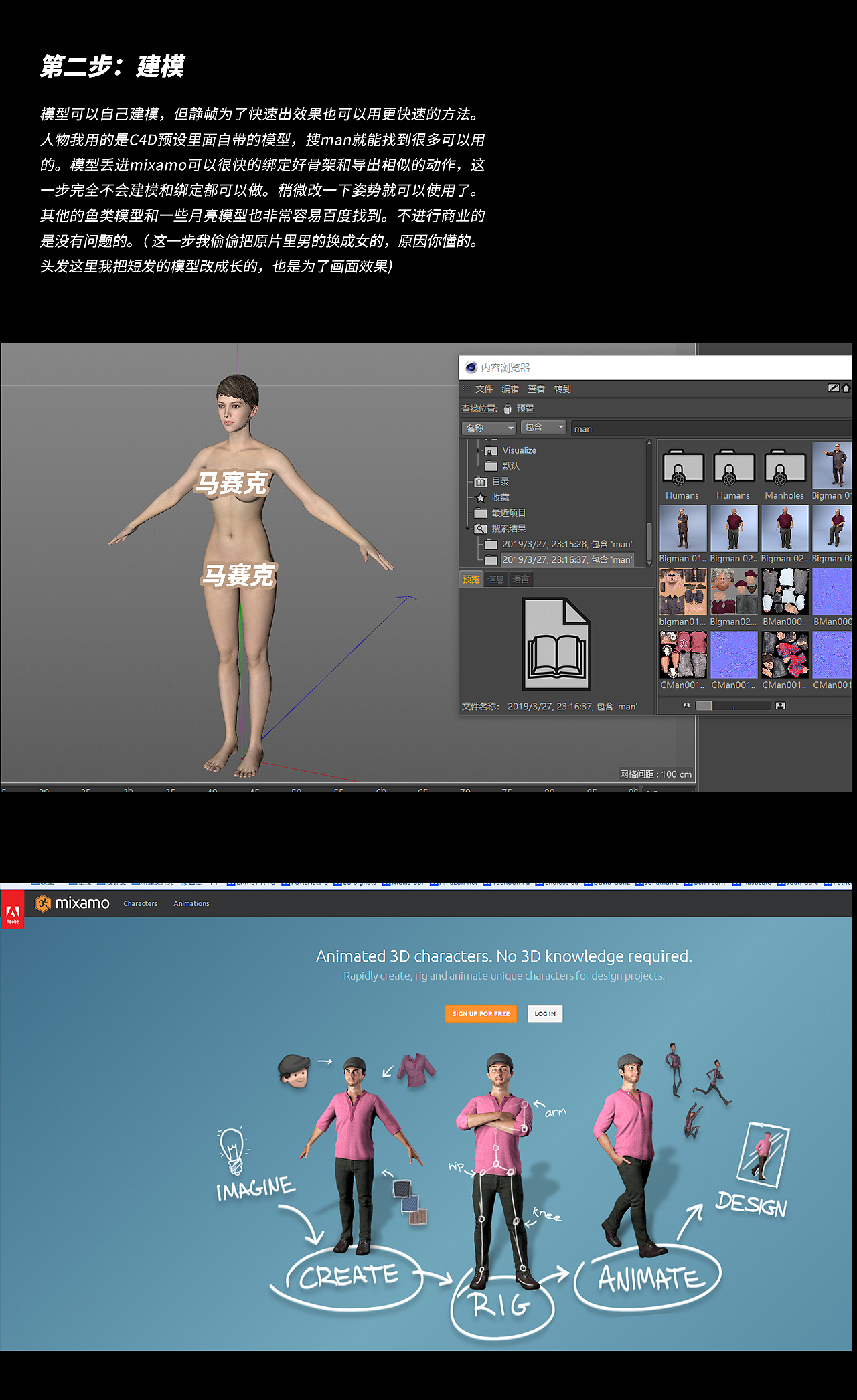Image resolution: width=857 pixels, height=1400 pixels.
Task: Open the Characters page in Mixamo
Action: [x=140, y=903]
